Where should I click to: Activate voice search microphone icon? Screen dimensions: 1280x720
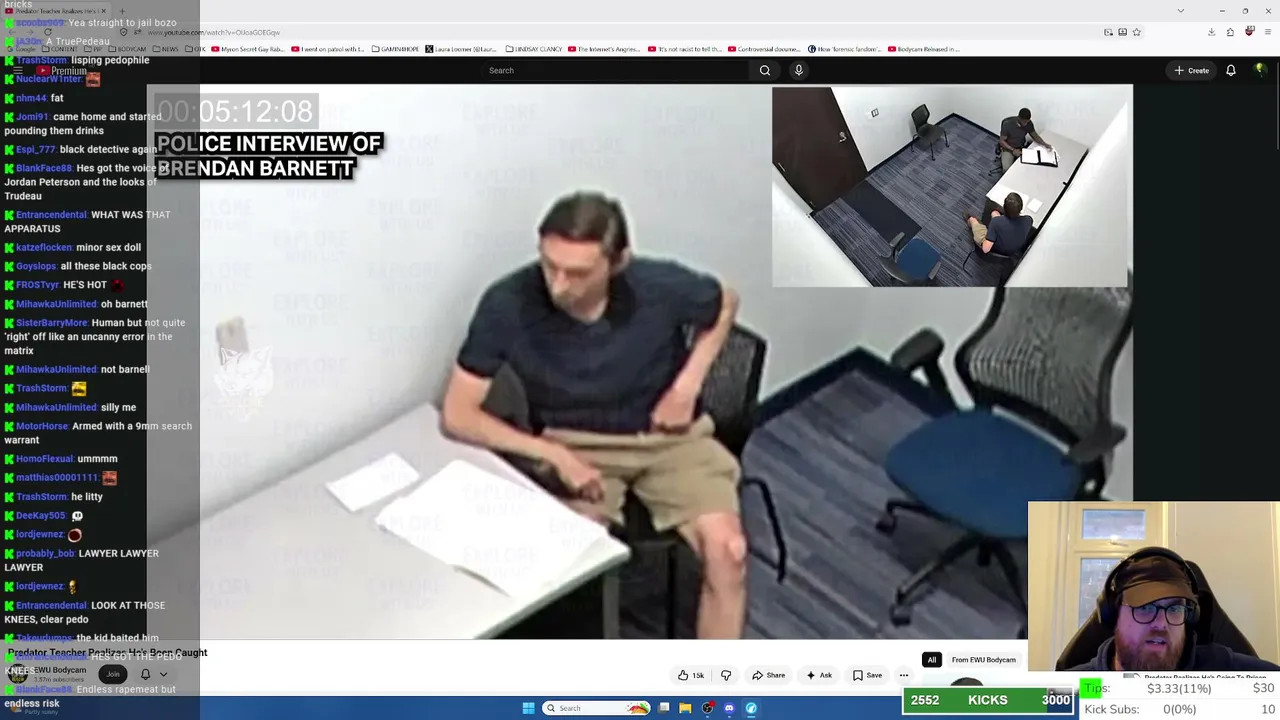pos(798,70)
